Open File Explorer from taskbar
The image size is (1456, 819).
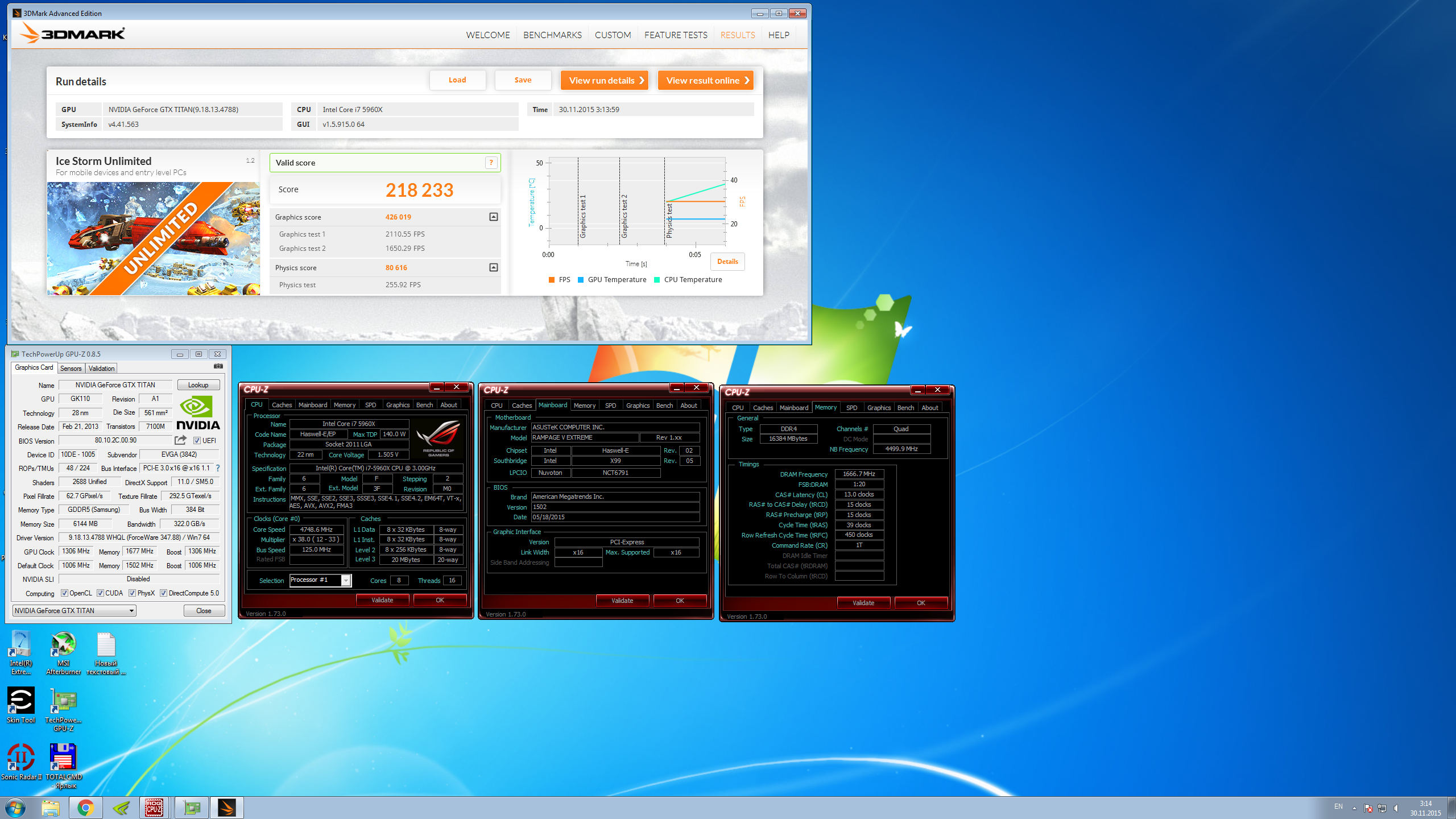tap(50, 808)
